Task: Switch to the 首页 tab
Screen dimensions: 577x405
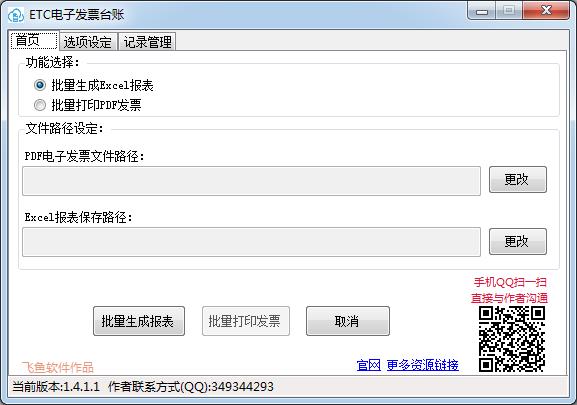Action: [x=33, y=40]
